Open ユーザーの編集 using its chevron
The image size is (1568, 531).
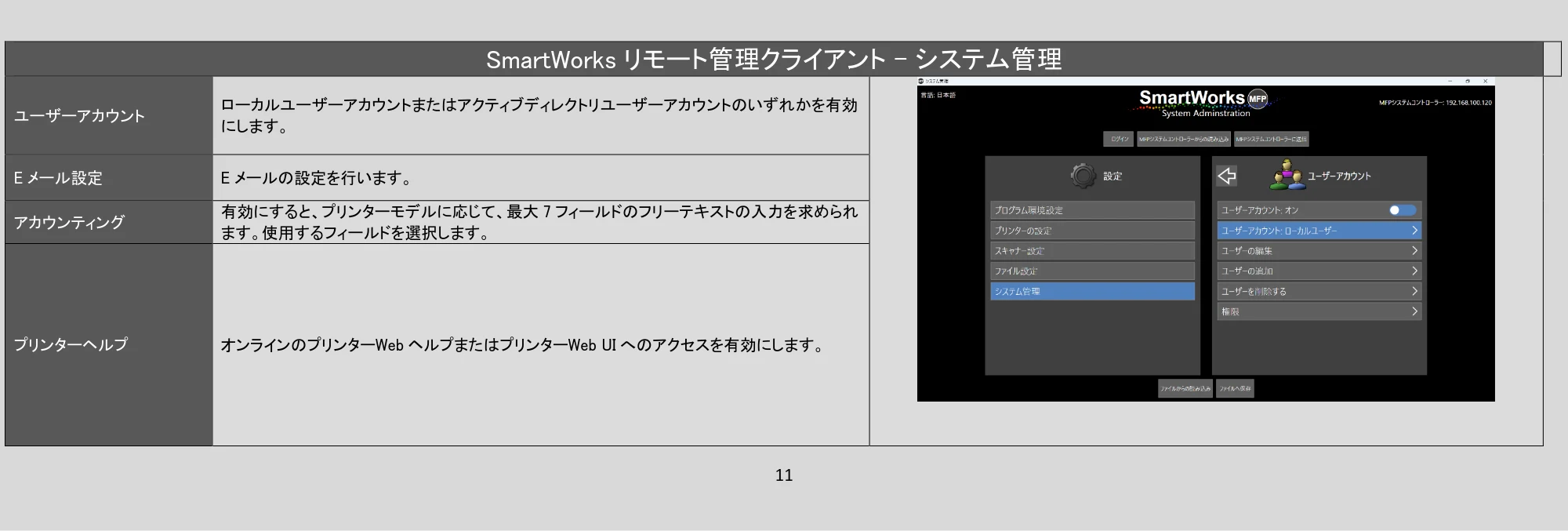1414,251
